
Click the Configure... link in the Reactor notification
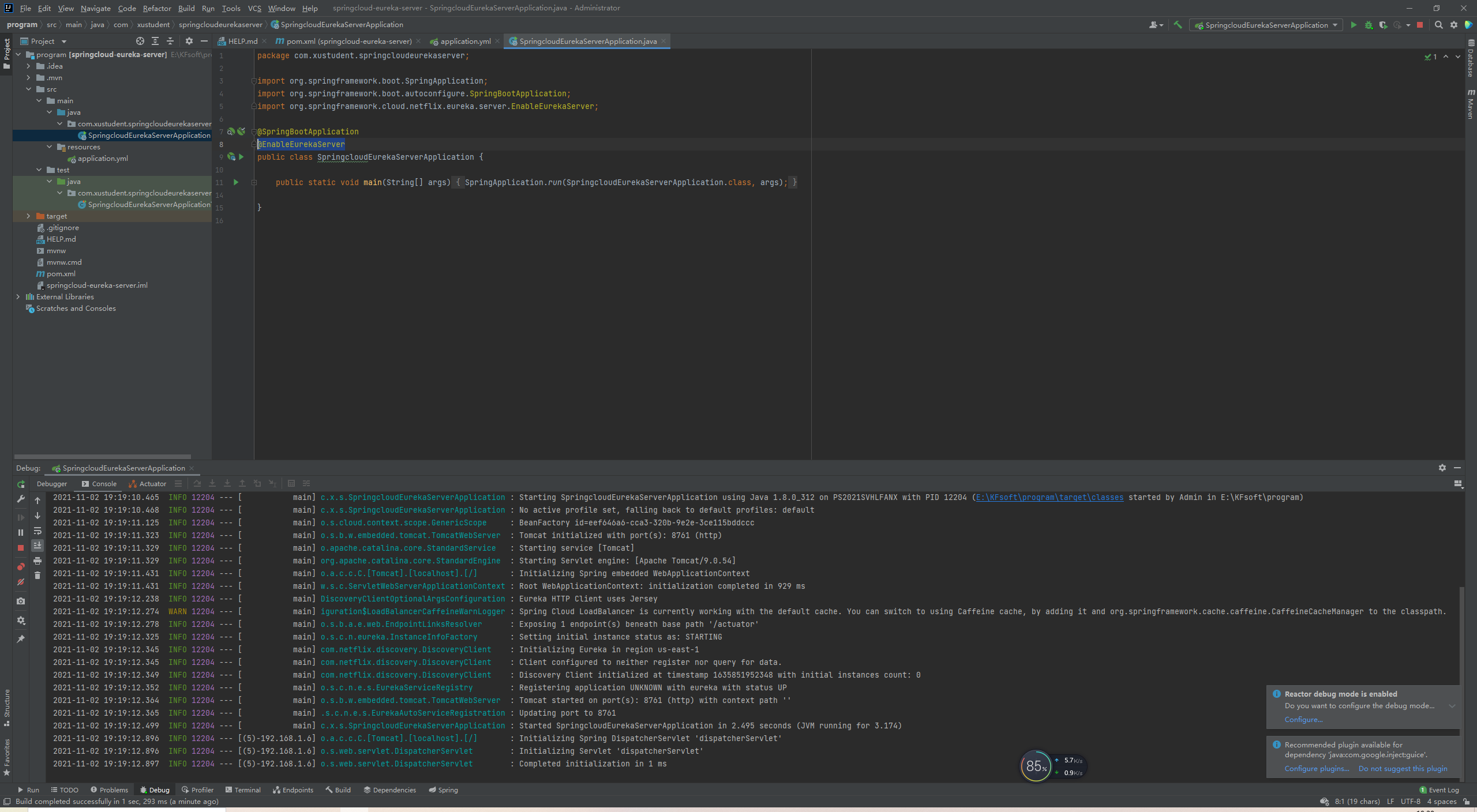click(x=1303, y=719)
